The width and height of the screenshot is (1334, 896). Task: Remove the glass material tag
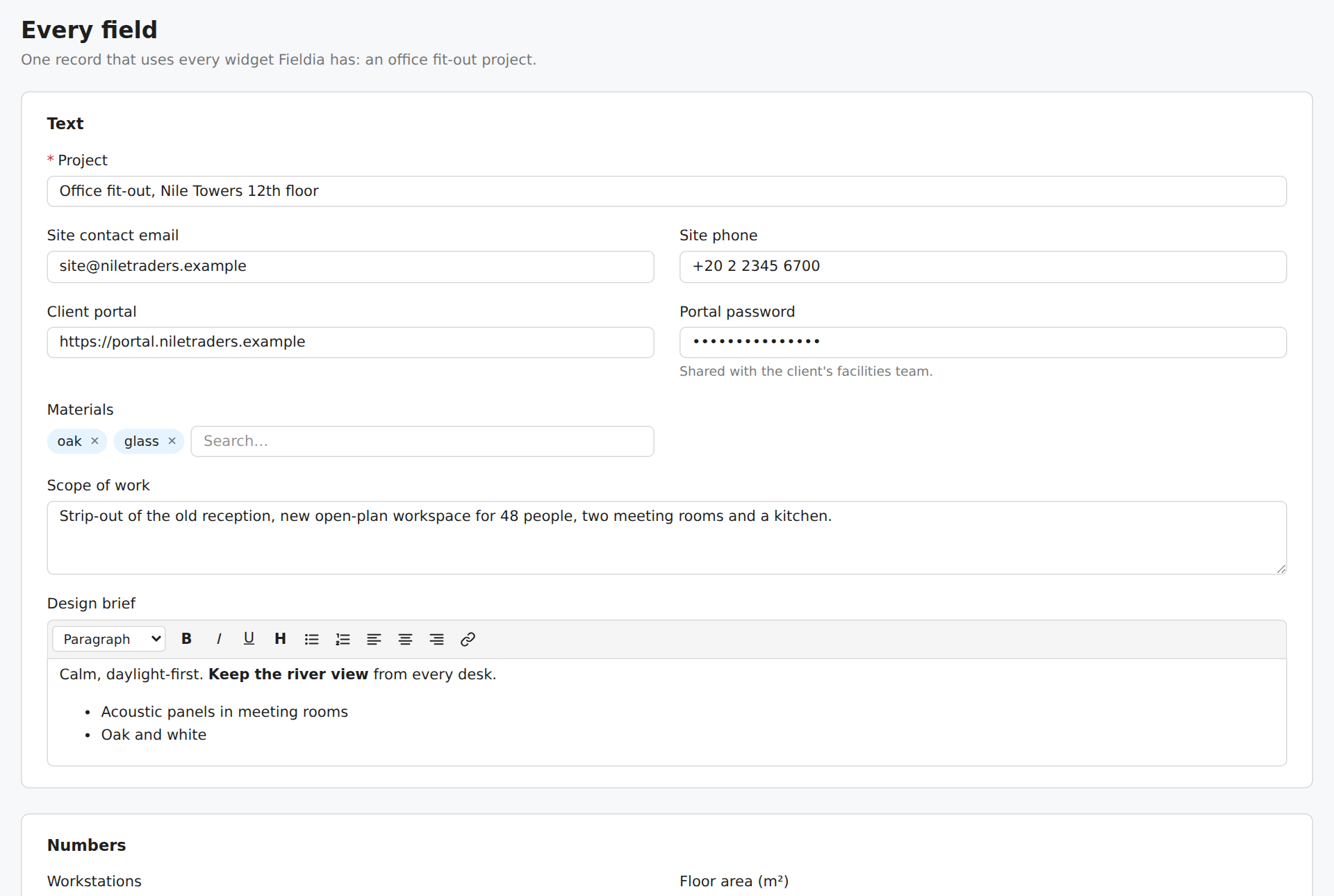pos(172,441)
